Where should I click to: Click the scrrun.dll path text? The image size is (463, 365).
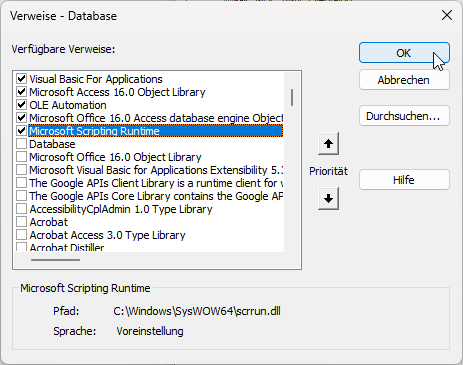pos(197,311)
